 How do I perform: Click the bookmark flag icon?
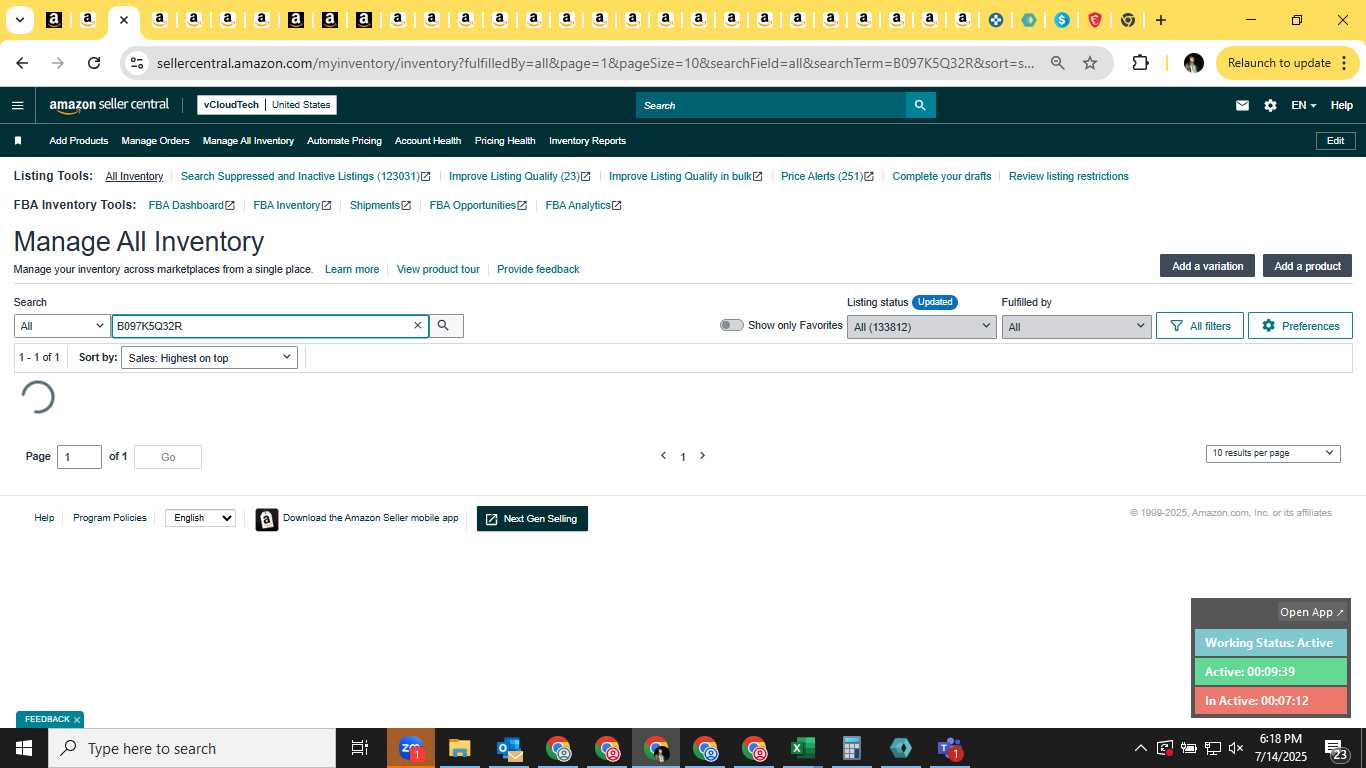[x=18, y=141]
